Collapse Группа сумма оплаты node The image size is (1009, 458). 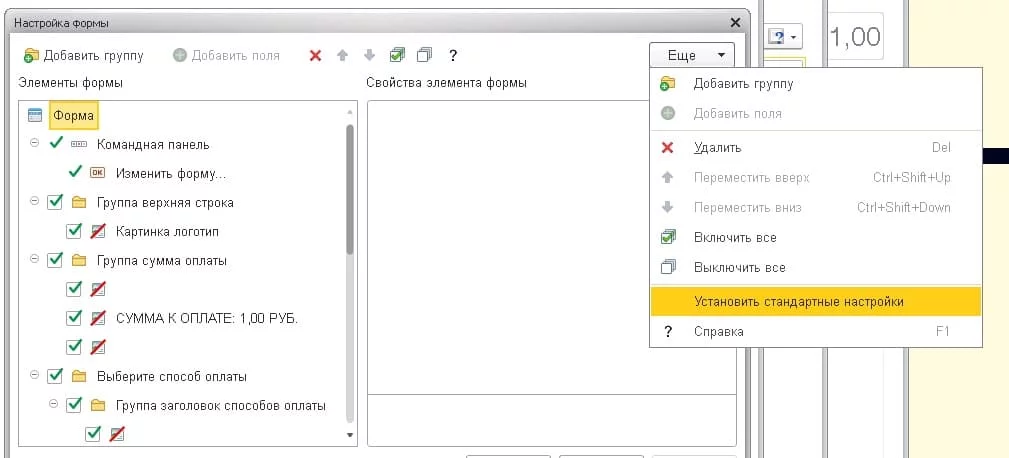click(34, 260)
